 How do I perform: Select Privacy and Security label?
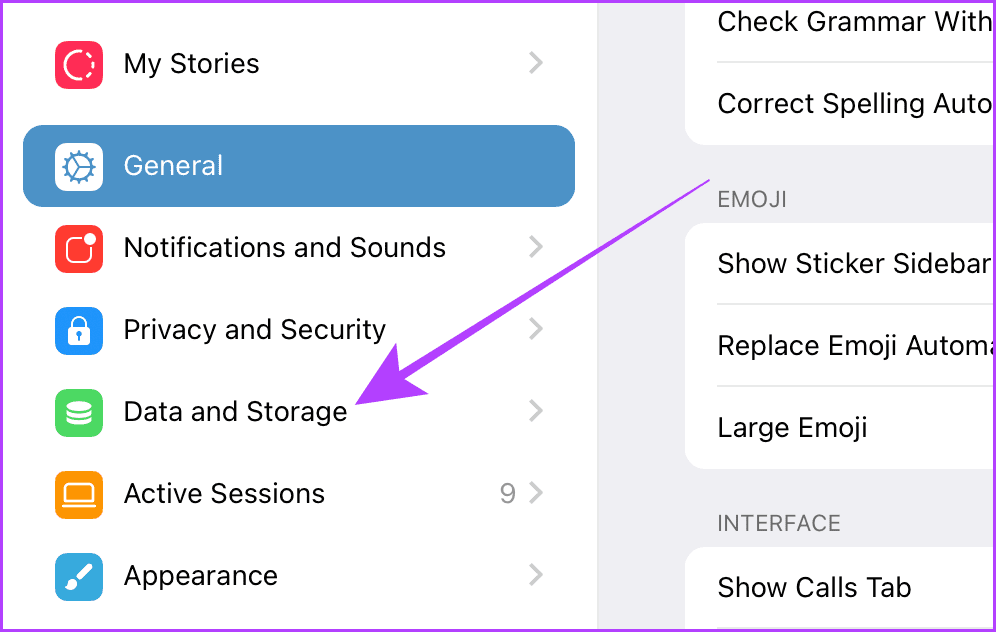pyautogui.click(x=255, y=330)
